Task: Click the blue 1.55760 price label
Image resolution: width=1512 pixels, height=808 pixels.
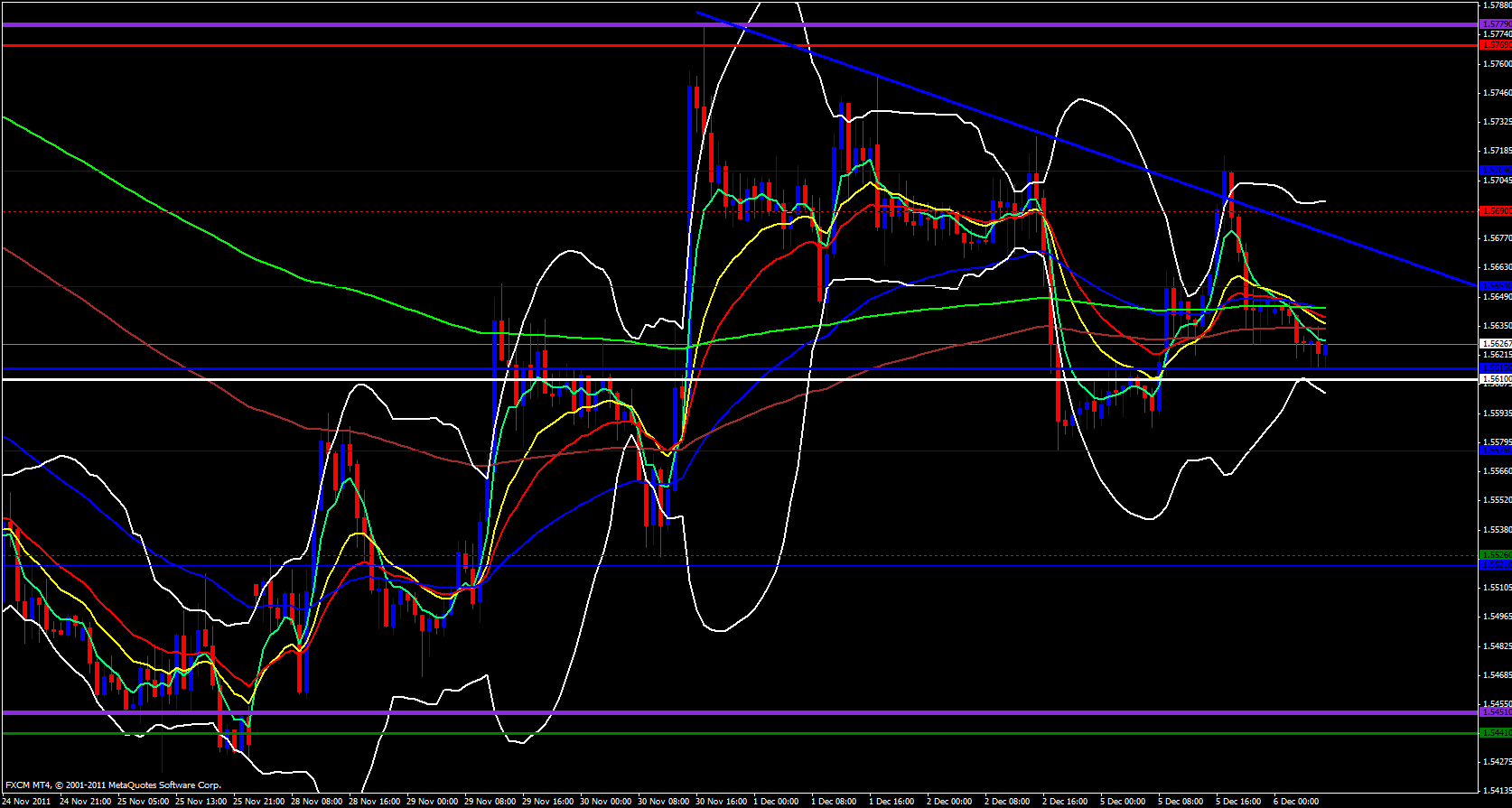Action: pyautogui.click(x=1496, y=450)
